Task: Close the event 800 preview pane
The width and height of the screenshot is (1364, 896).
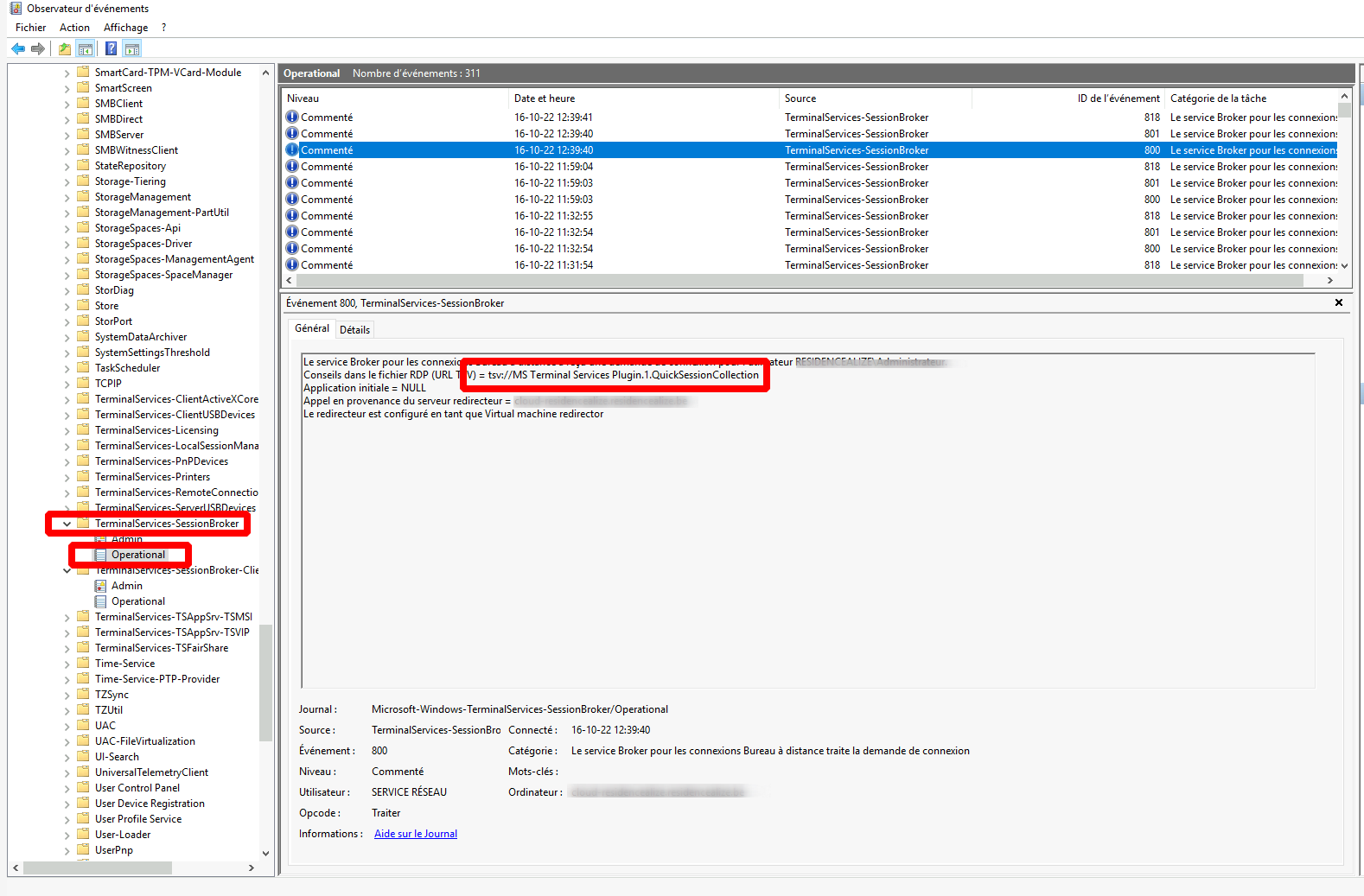Action: pyautogui.click(x=1338, y=302)
